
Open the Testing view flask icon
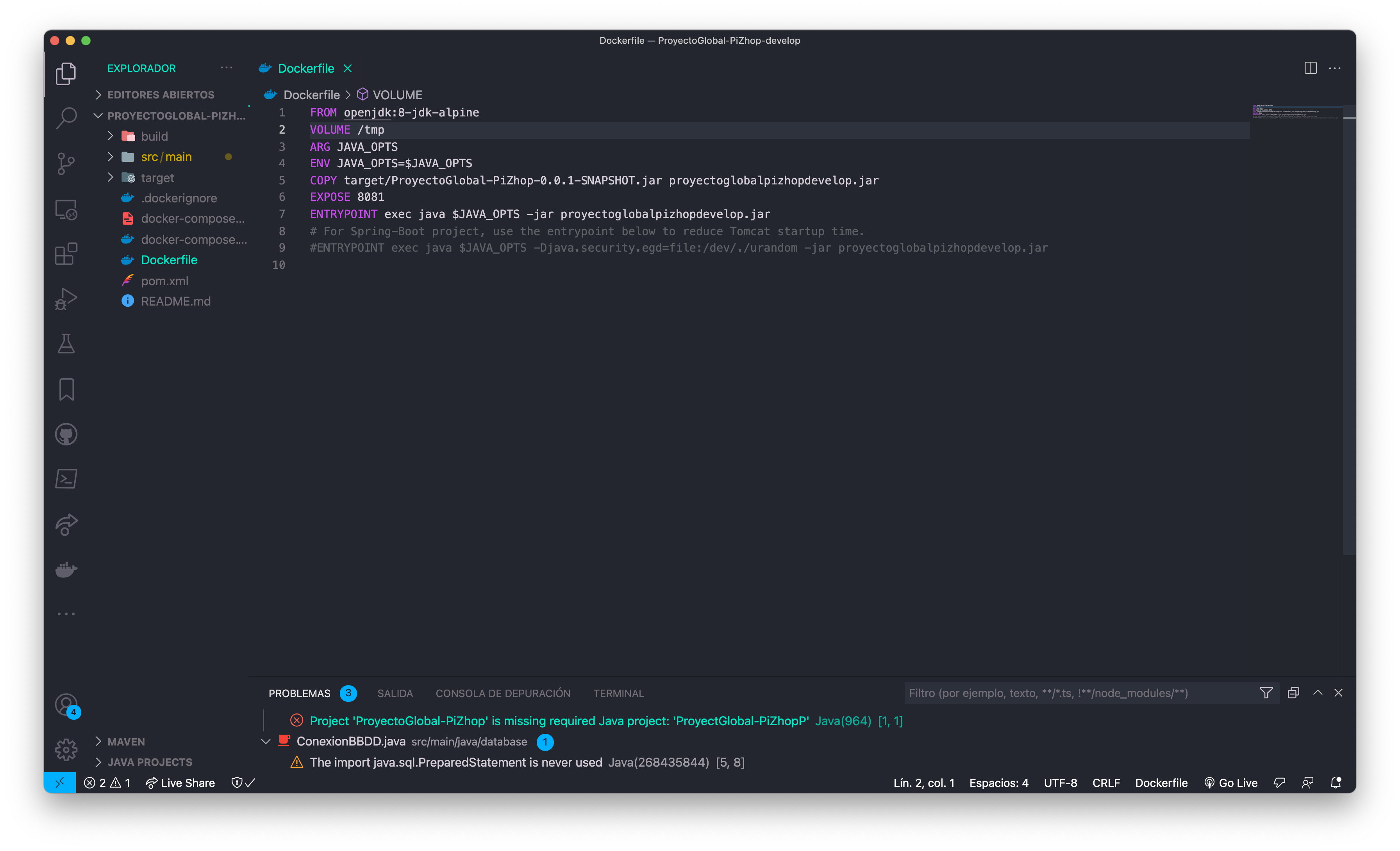pyautogui.click(x=66, y=343)
